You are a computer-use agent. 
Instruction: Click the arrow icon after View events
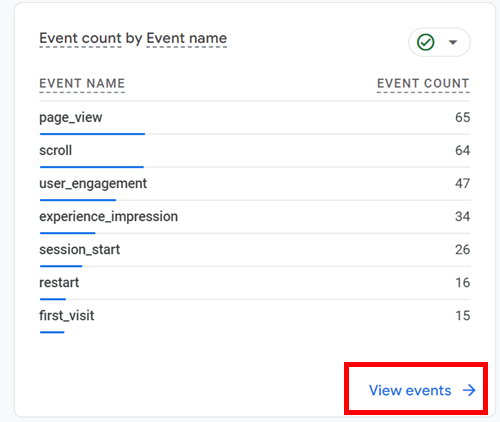coord(469,390)
